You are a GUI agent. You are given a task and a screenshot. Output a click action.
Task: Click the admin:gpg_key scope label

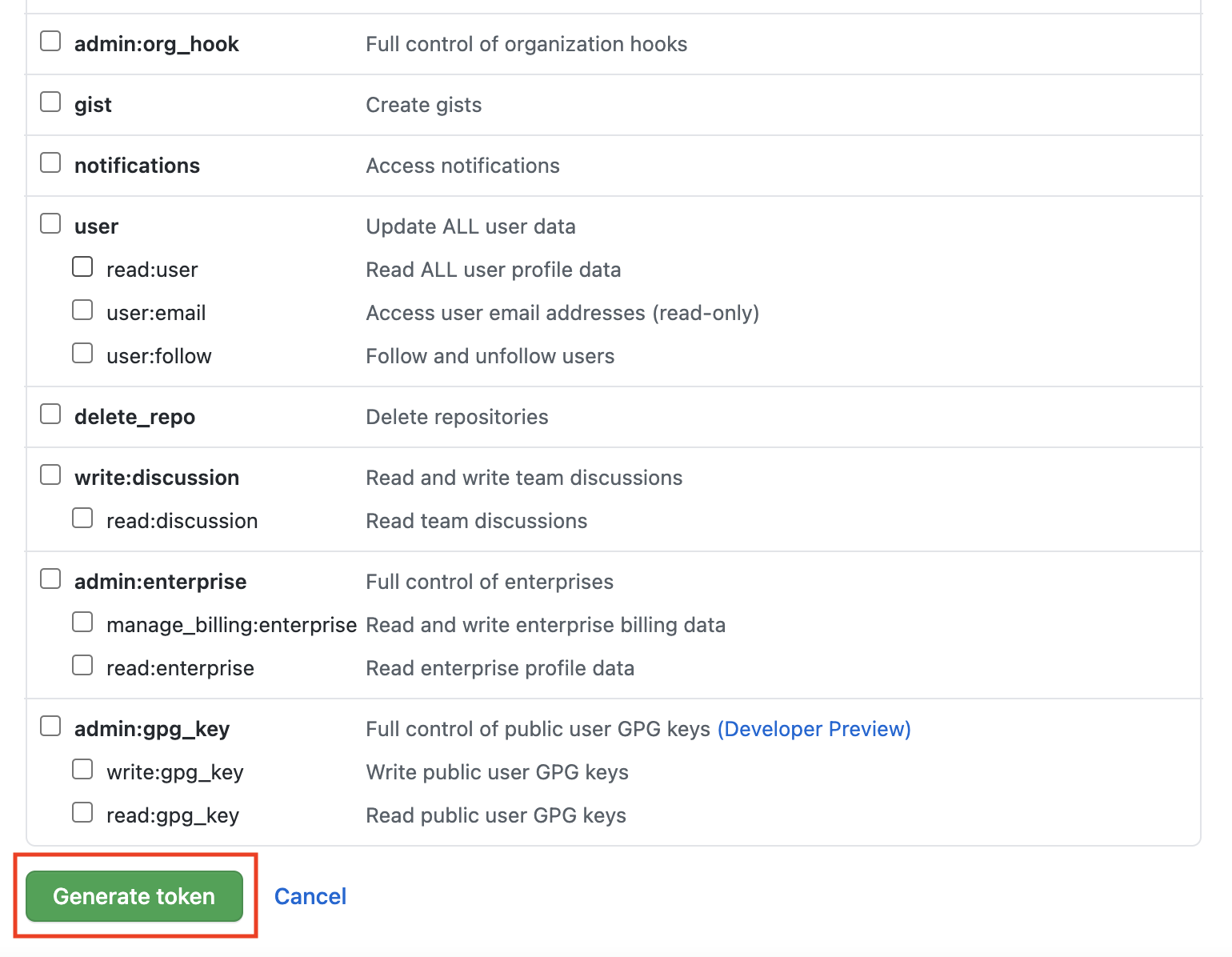(152, 729)
